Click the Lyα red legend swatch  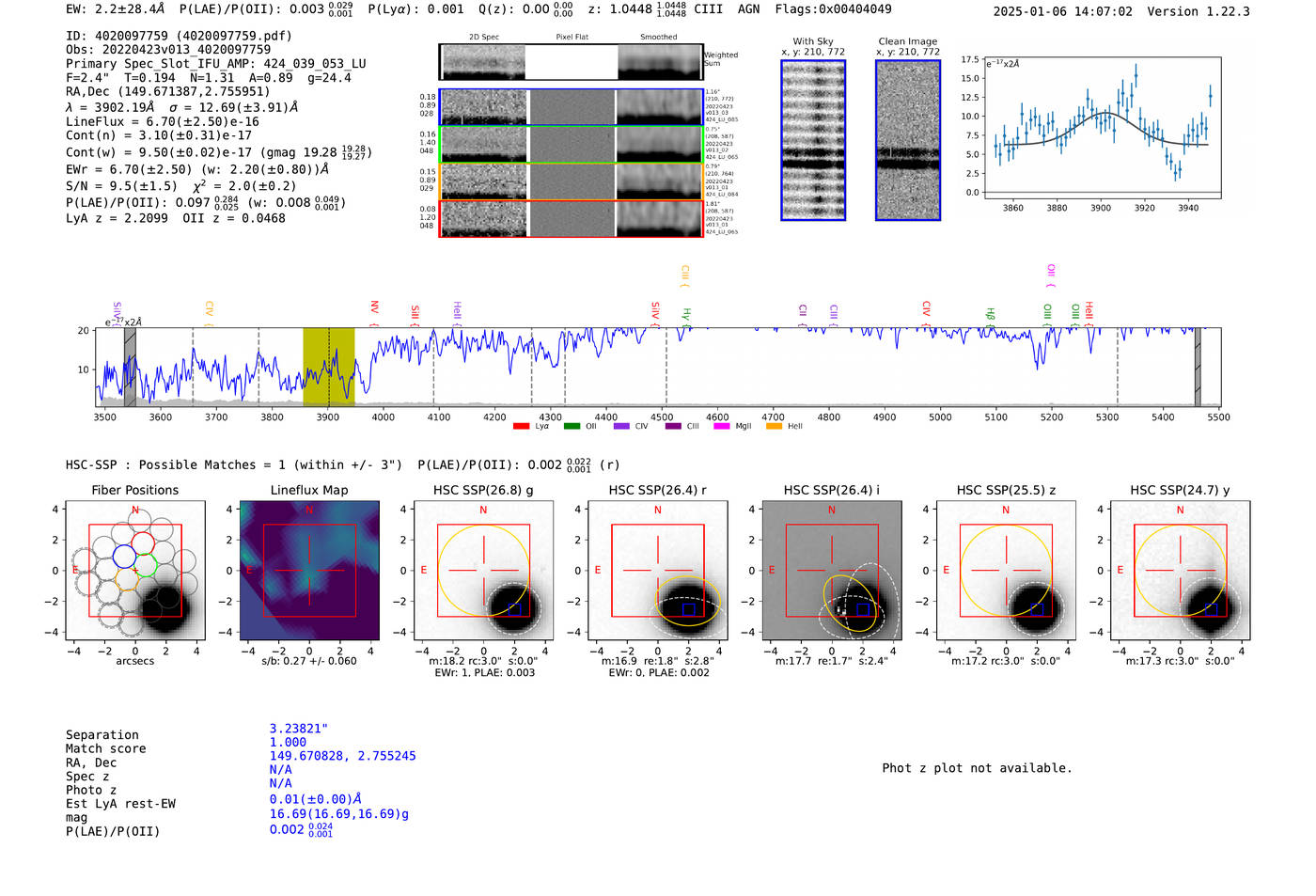tap(521, 426)
